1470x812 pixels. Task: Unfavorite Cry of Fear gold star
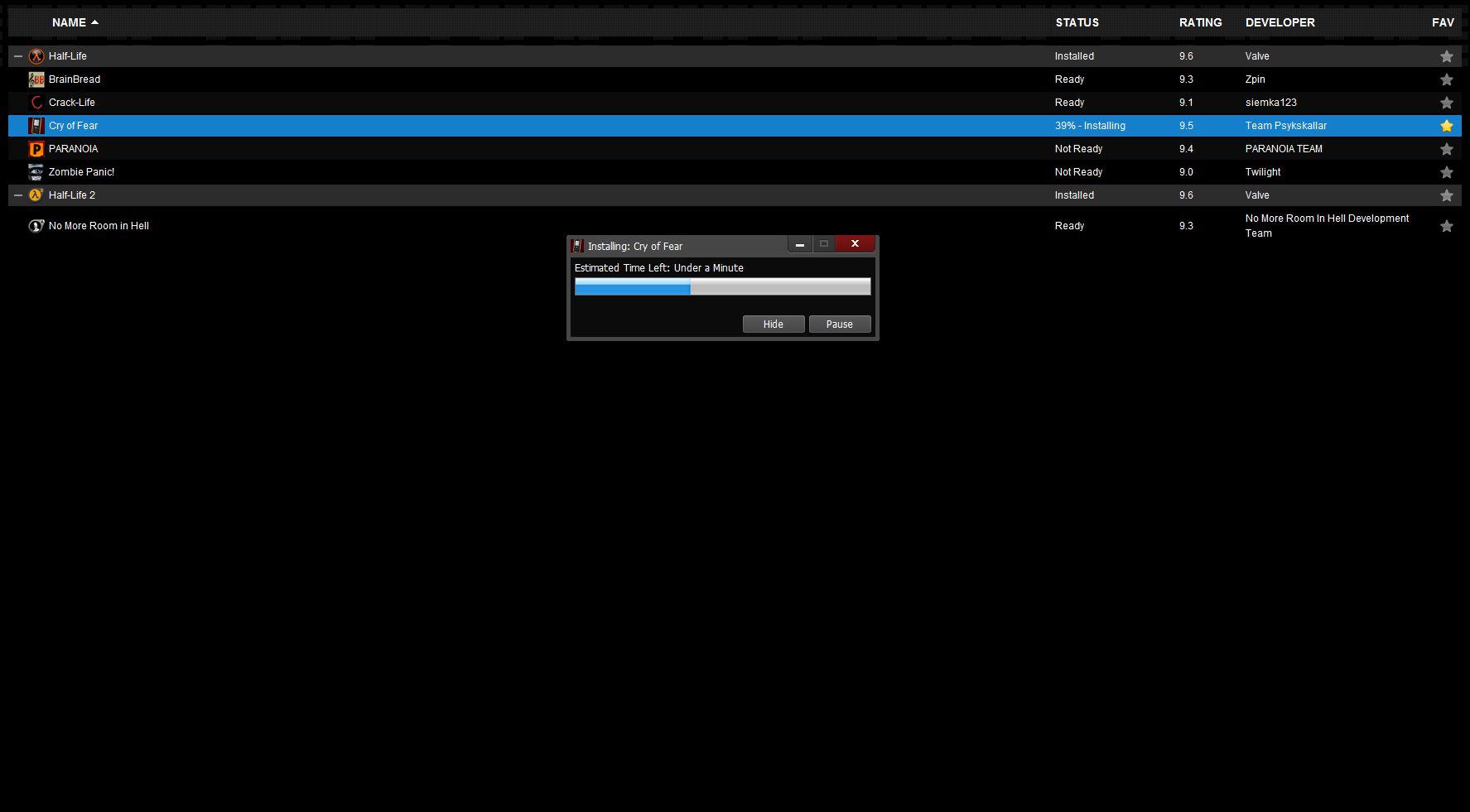tap(1447, 126)
